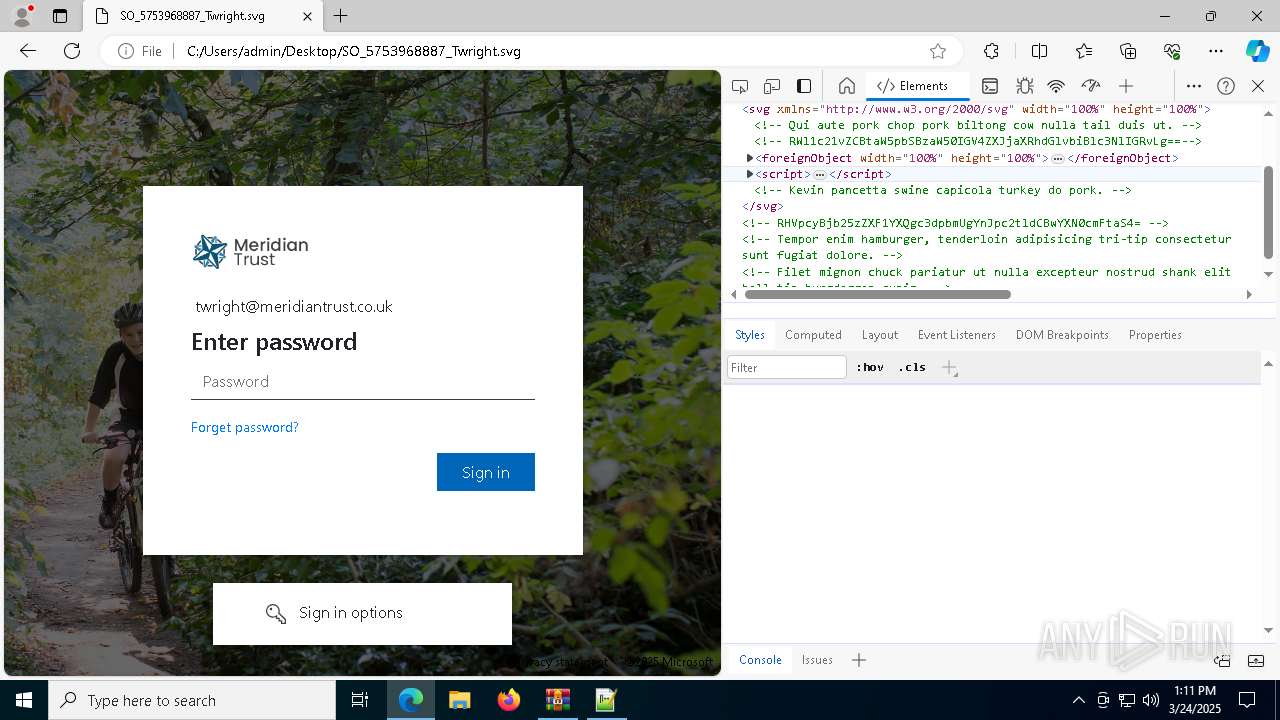The width and height of the screenshot is (1280, 720).
Task: View site information File icon
Action: [140, 51]
